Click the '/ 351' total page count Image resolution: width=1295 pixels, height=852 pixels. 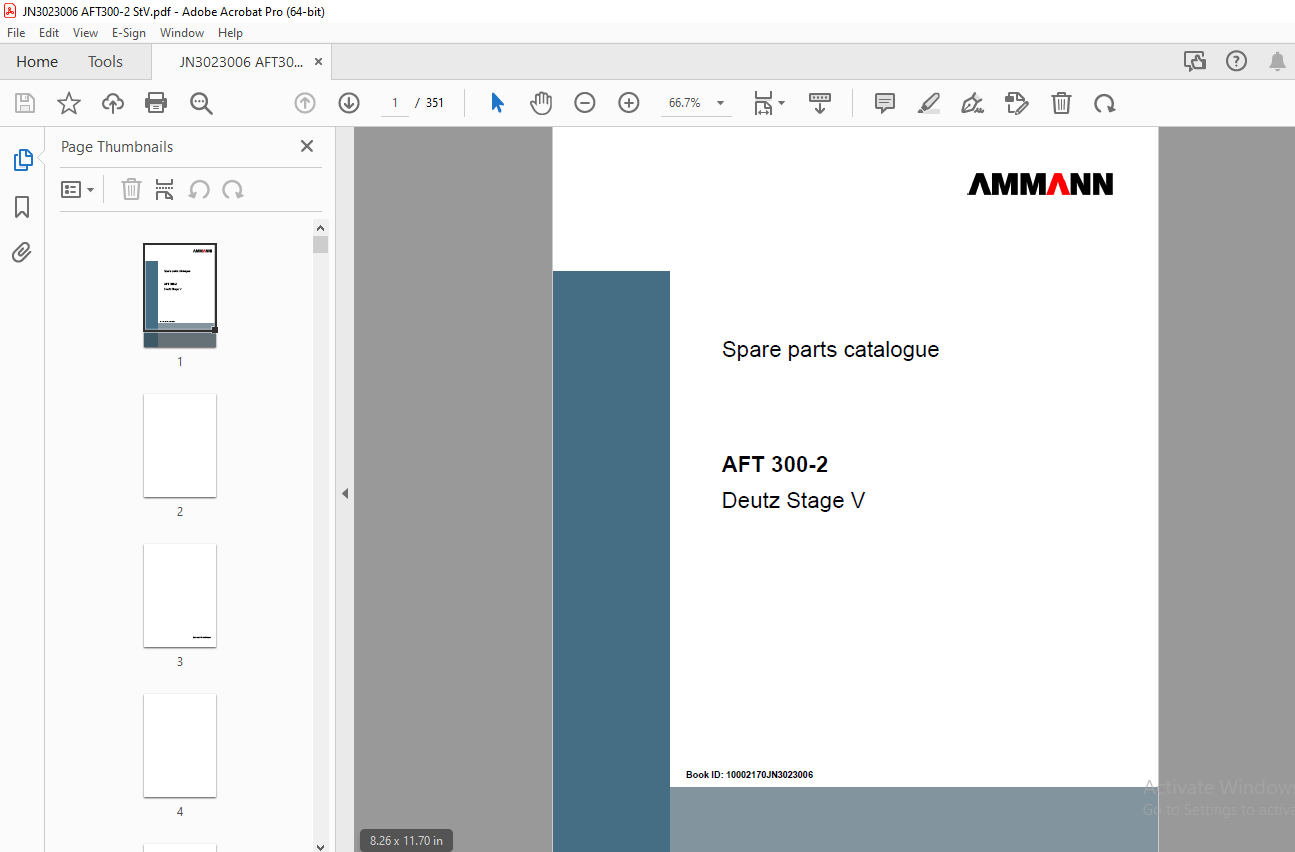[430, 103]
